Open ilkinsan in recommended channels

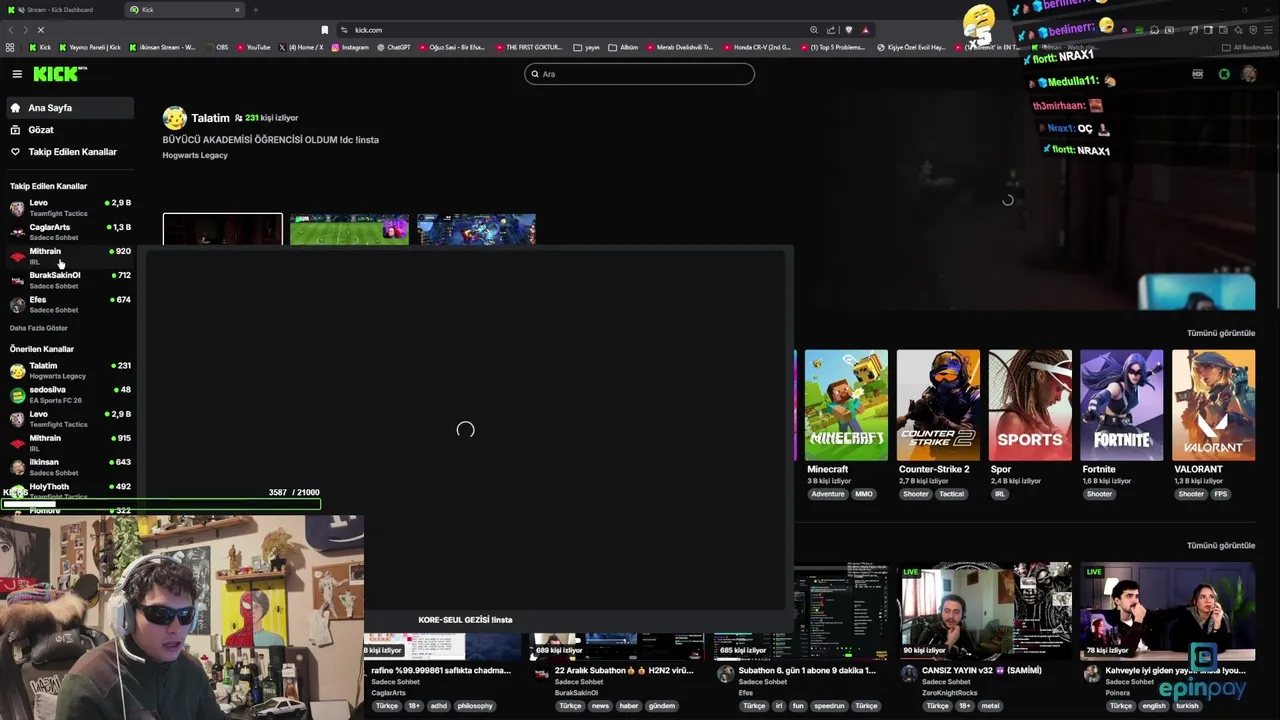tap(70, 467)
